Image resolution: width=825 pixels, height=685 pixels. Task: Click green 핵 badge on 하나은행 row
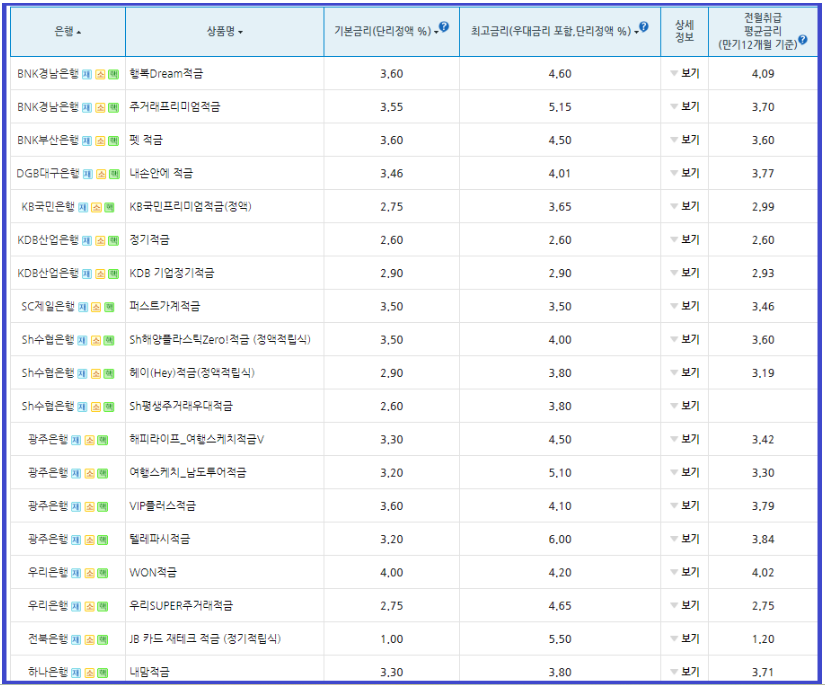click(103, 673)
